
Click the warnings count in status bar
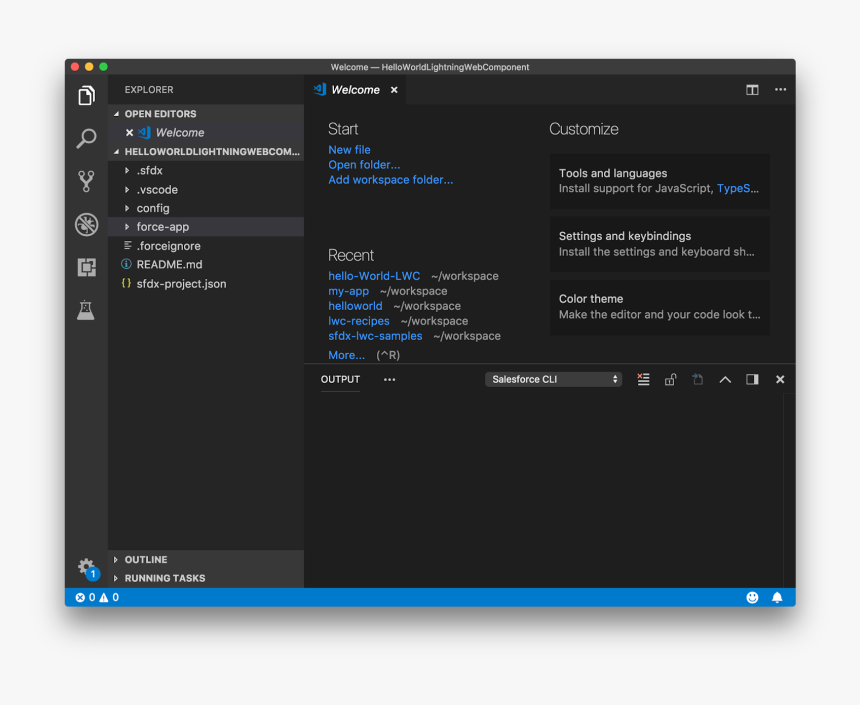pos(109,597)
